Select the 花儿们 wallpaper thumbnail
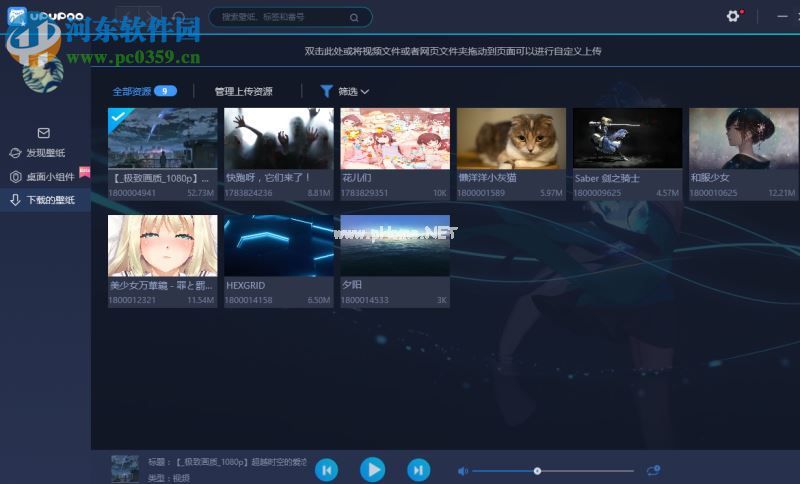Screen dimensions: 800x484 pos(395,138)
